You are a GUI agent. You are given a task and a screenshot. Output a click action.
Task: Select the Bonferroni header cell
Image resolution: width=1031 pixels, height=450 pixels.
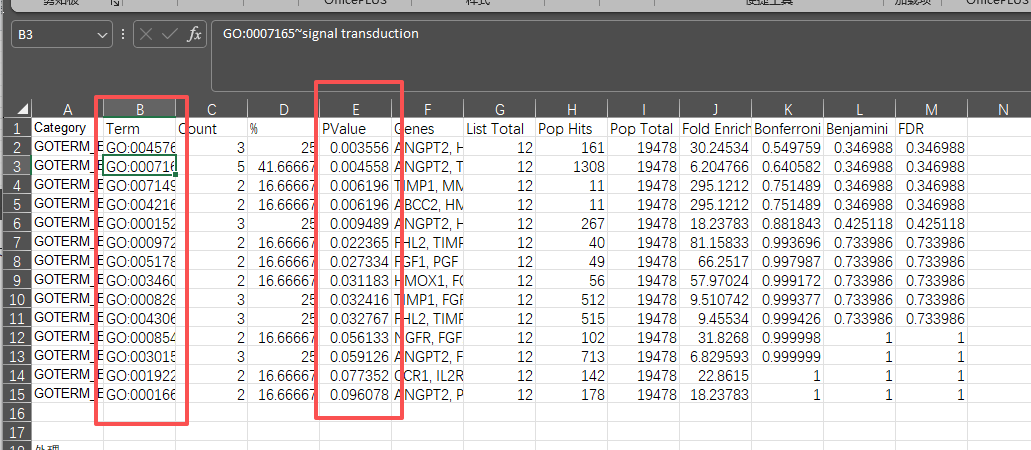click(x=787, y=129)
